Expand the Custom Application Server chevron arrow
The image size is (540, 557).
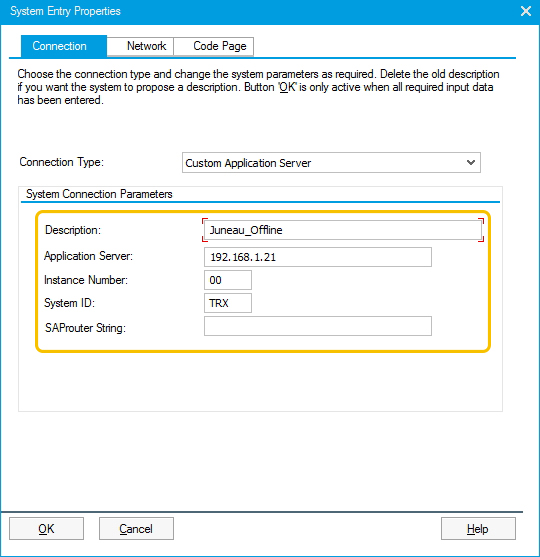471,163
